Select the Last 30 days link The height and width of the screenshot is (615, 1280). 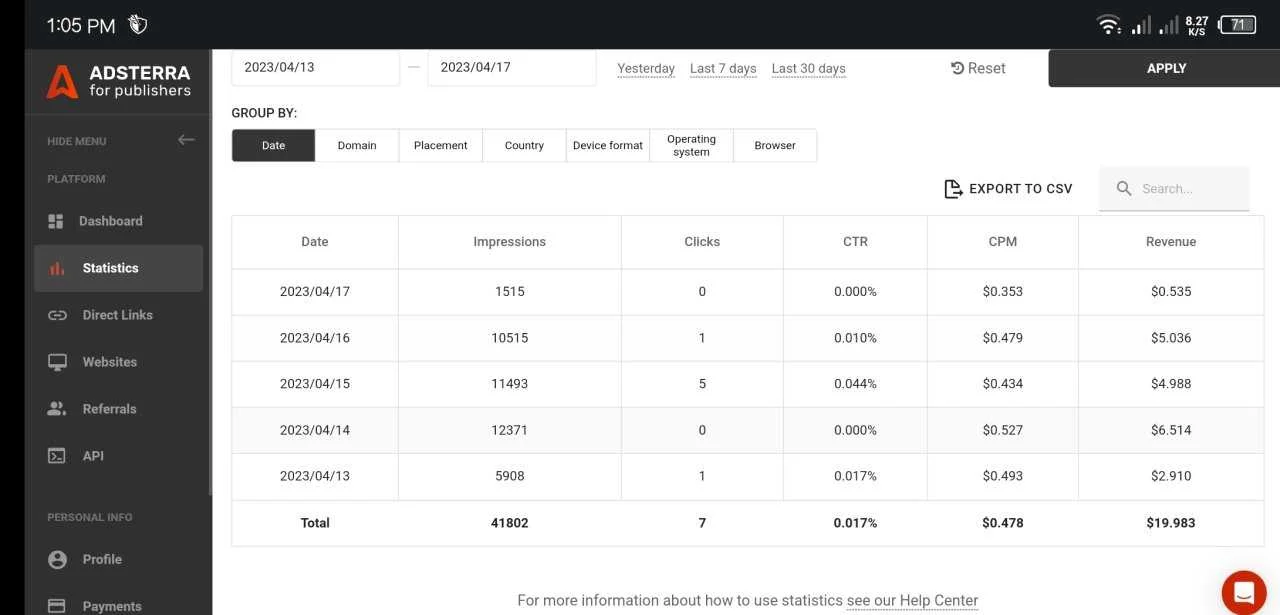click(809, 69)
